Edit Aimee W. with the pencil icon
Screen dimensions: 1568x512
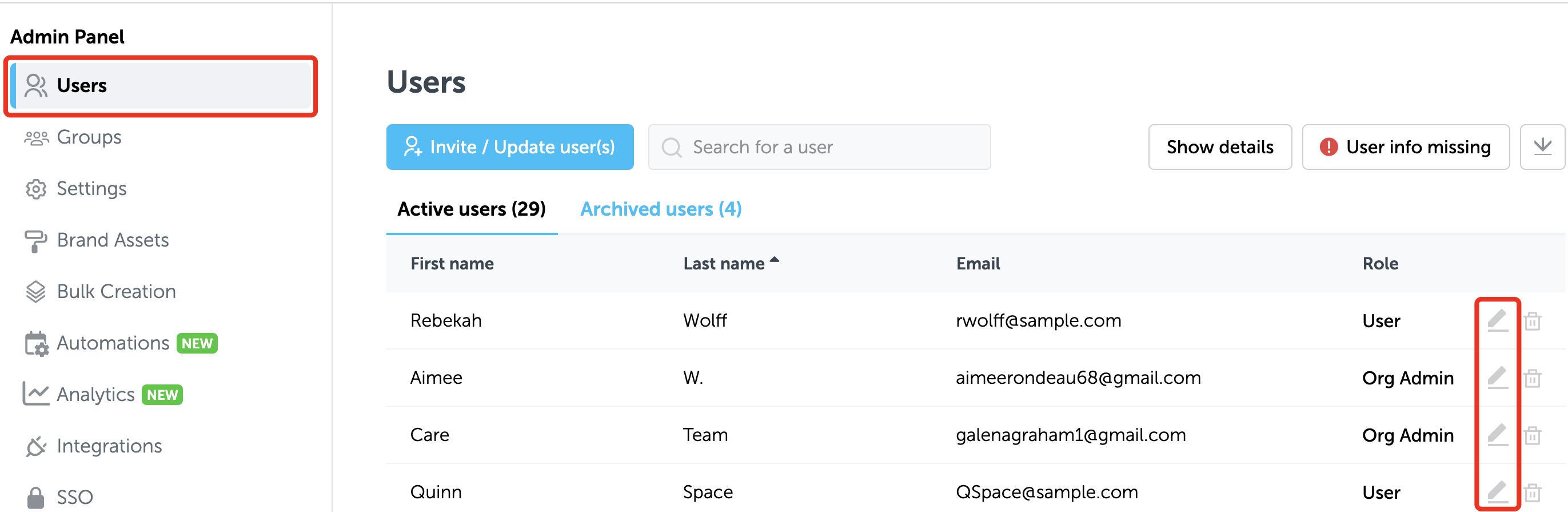tap(1497, 378)
